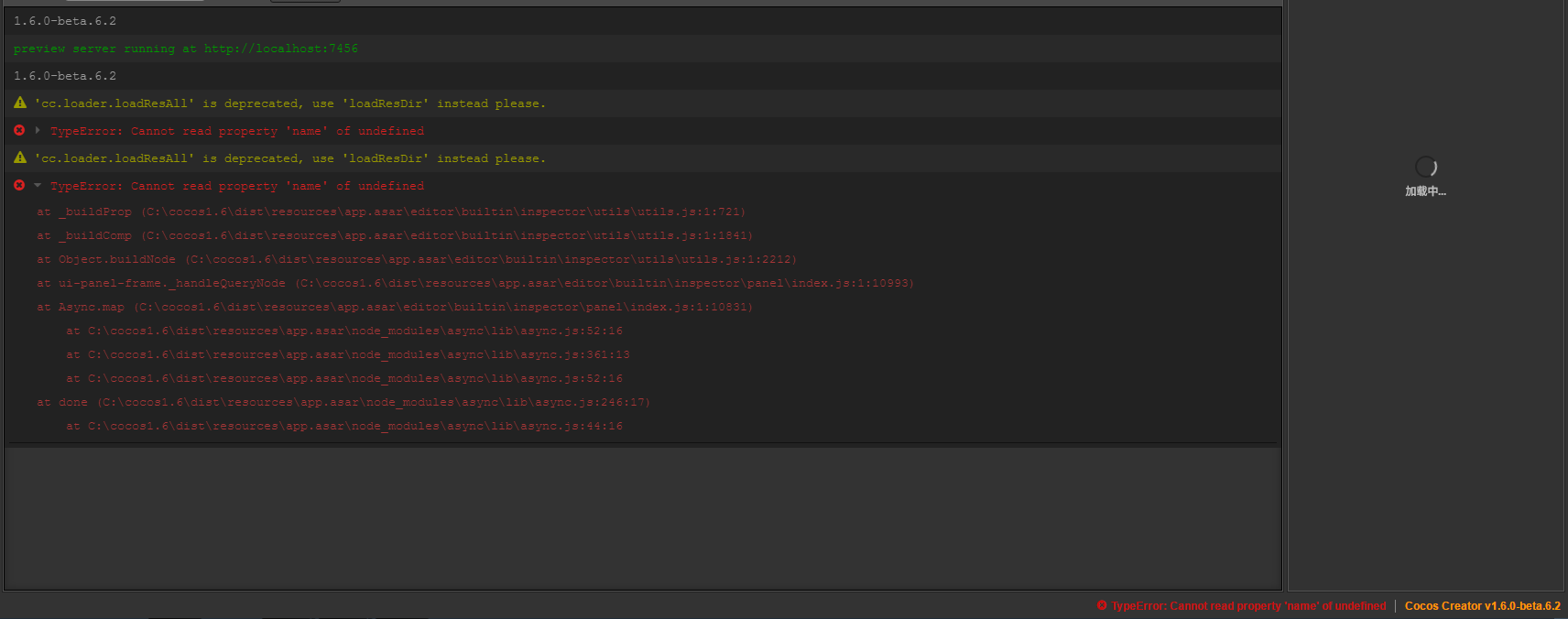Click the warning icon on the second loadResAll message

[20, 157]
